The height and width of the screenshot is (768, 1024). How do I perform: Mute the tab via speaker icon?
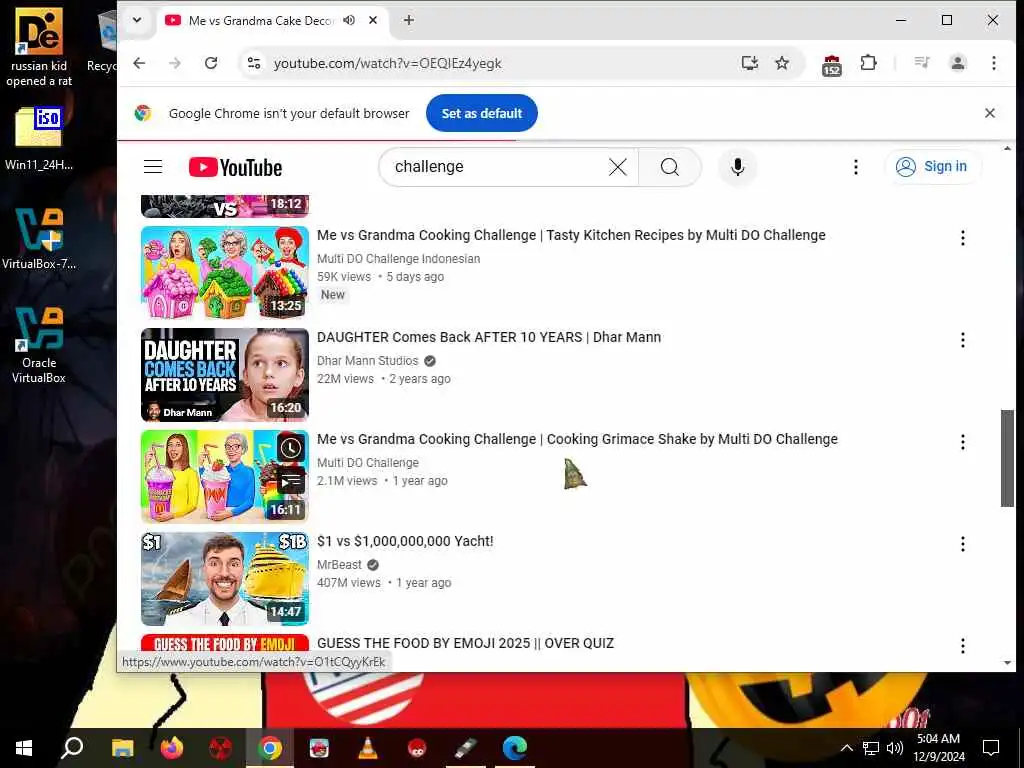pyautogui.click(x=349, y=20)
